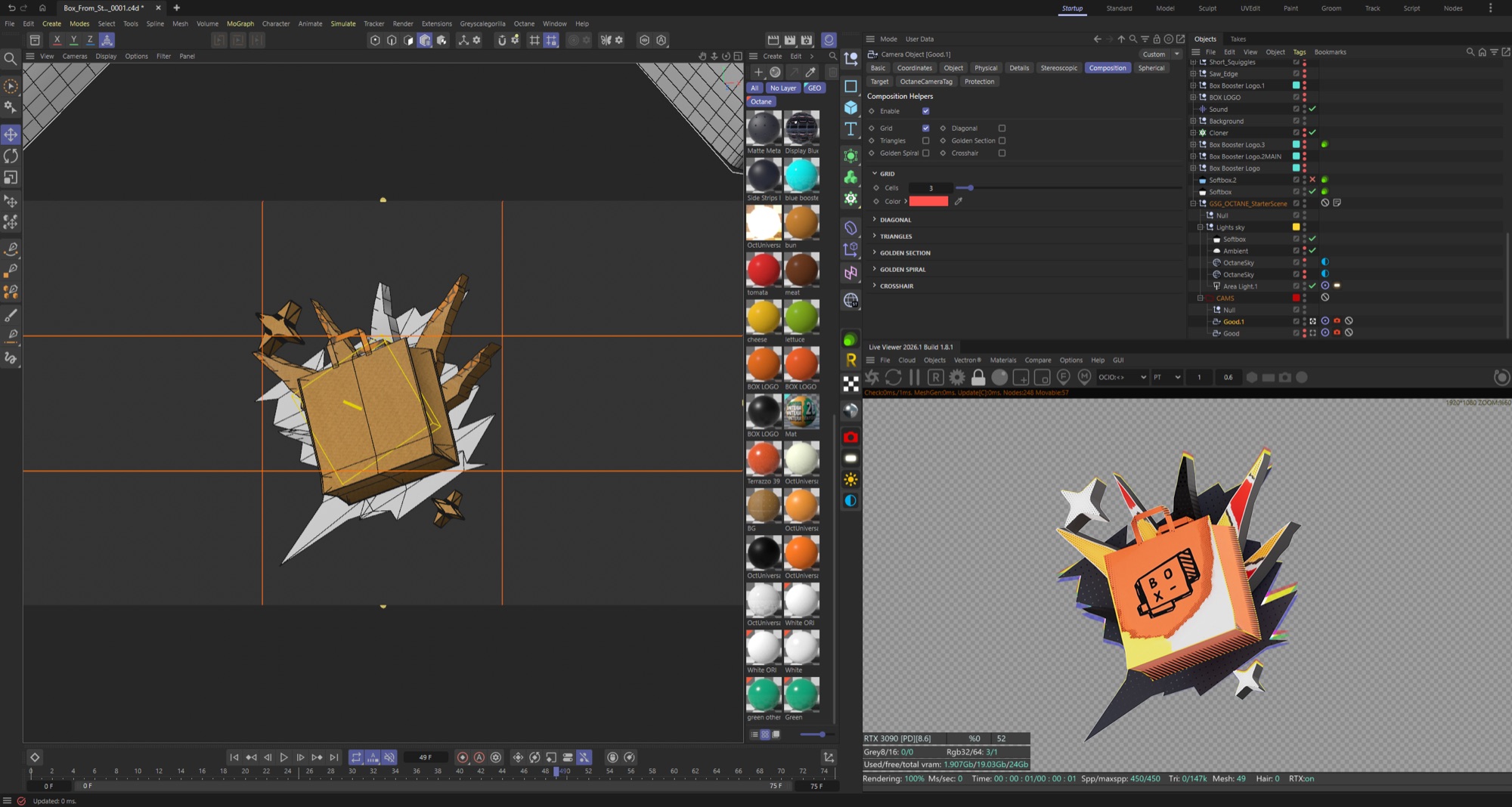Enable the Diagonal composition helper checkbox
Viewport: 1512px width, 807px height.
pos(1002,128)
